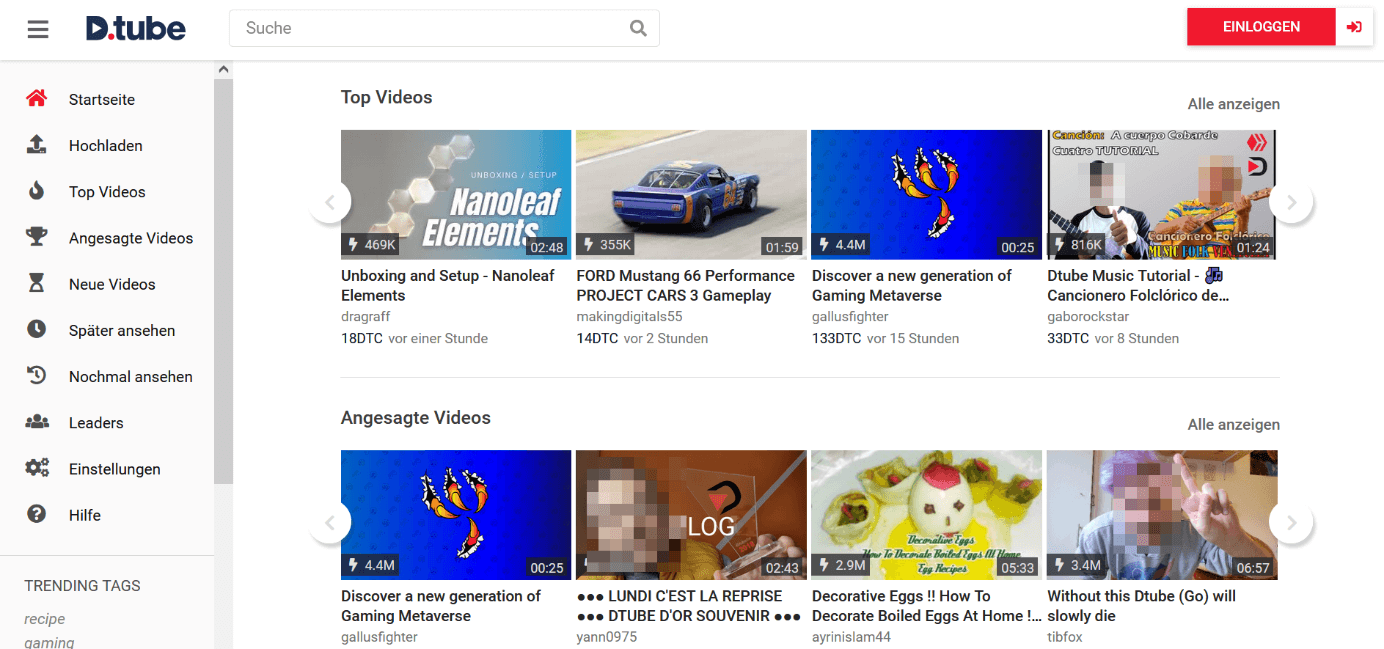Open the Dtube Music Tutorial thumbnail
Image resolution: width=1384 pixels, height=649 pixels.
[x=1162, y=195]
